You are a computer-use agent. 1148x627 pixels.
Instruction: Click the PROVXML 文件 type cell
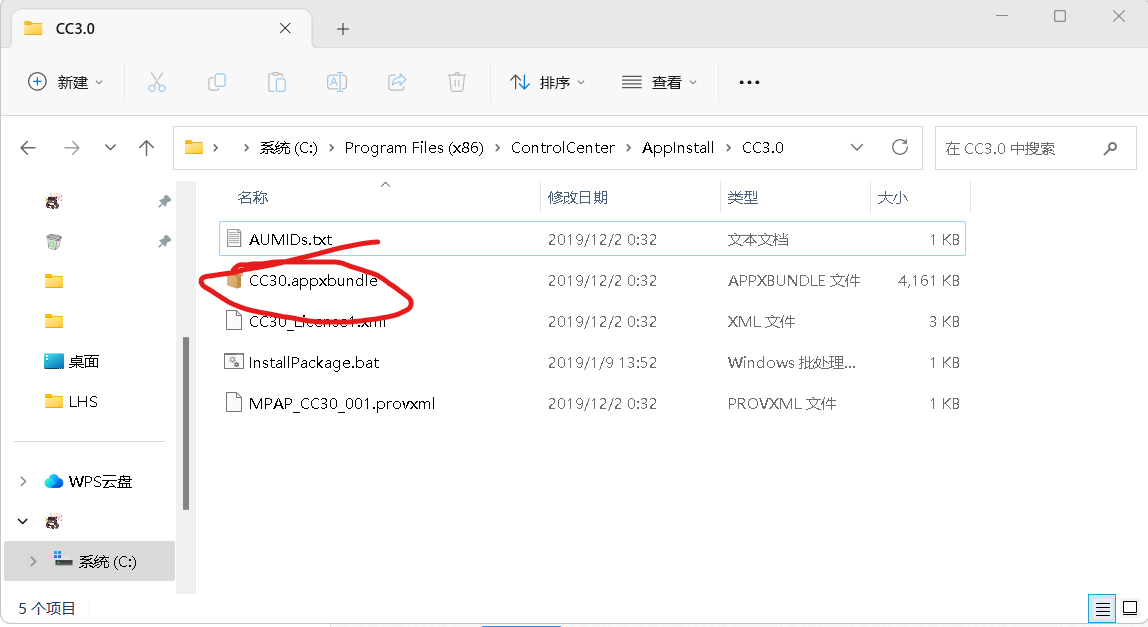781,403
